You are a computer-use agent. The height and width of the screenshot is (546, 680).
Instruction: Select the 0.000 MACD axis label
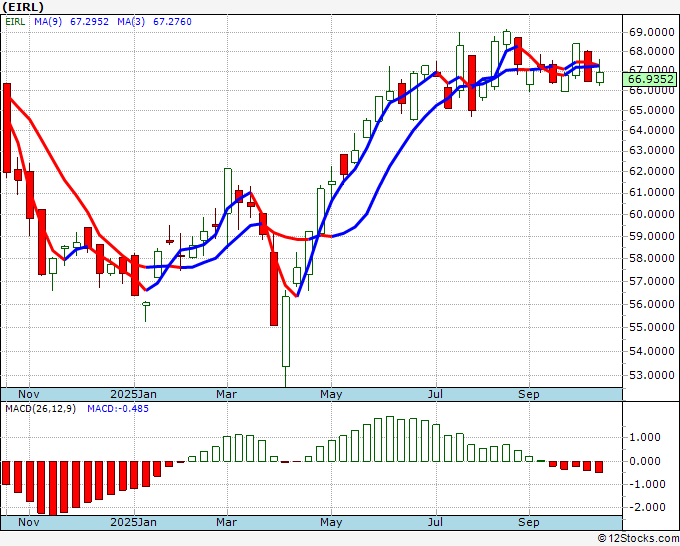click(x=646, y=461)
